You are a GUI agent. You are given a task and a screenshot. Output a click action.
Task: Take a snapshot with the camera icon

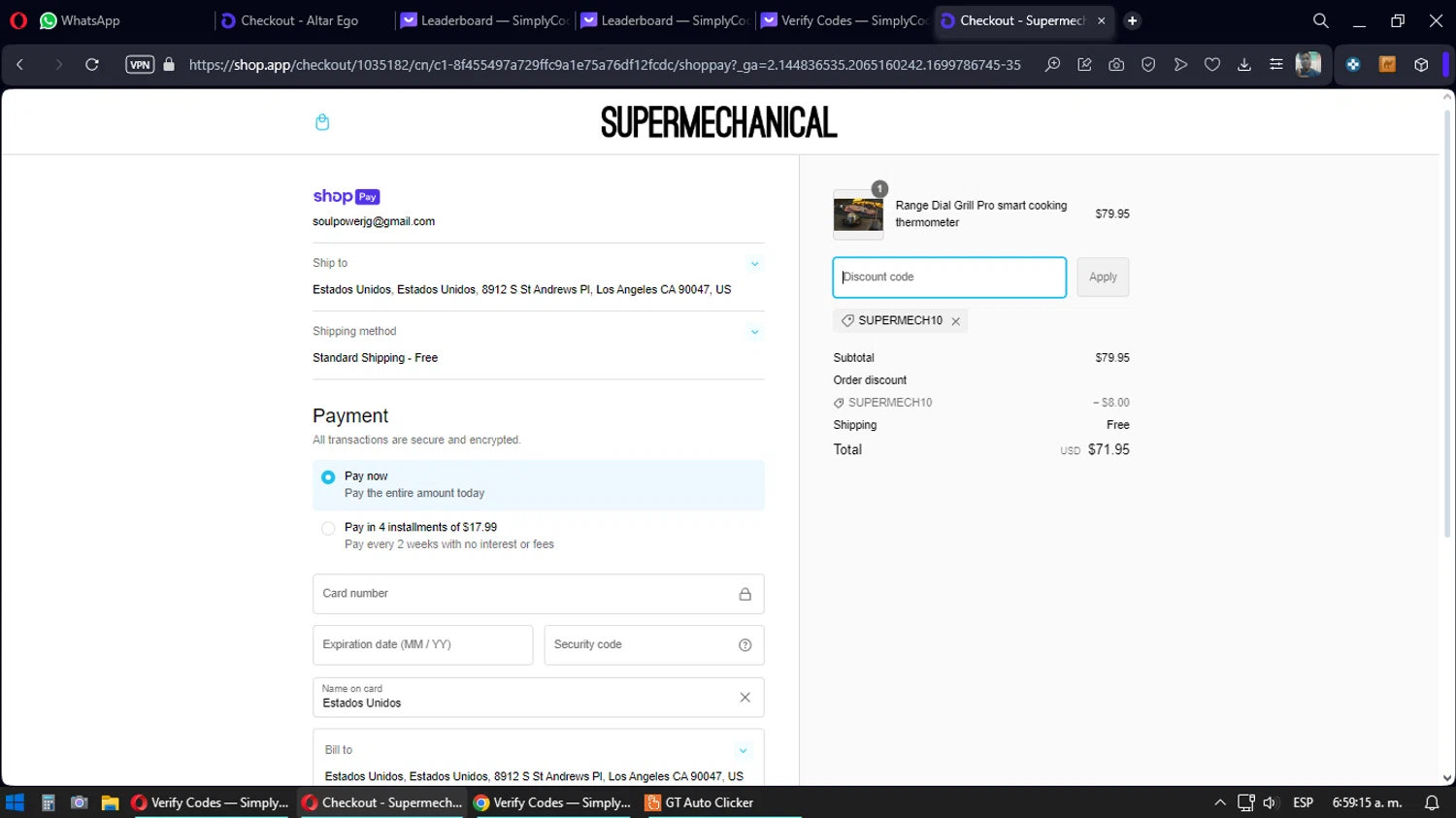1116,65
